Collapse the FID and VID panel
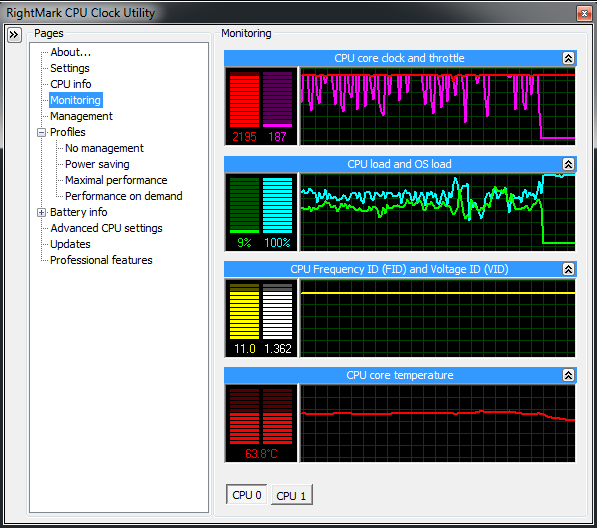 [568, 269]
